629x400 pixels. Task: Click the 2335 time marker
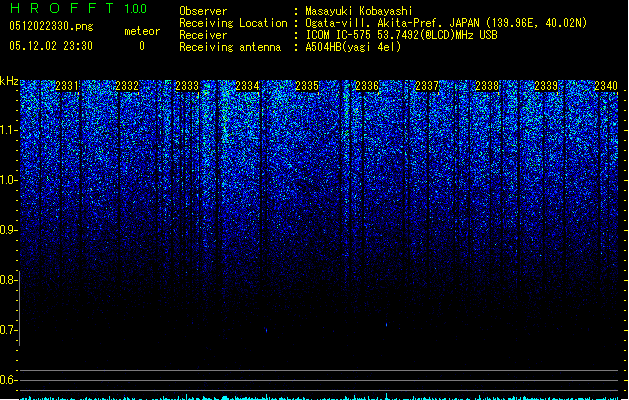[x=307, y=86]
